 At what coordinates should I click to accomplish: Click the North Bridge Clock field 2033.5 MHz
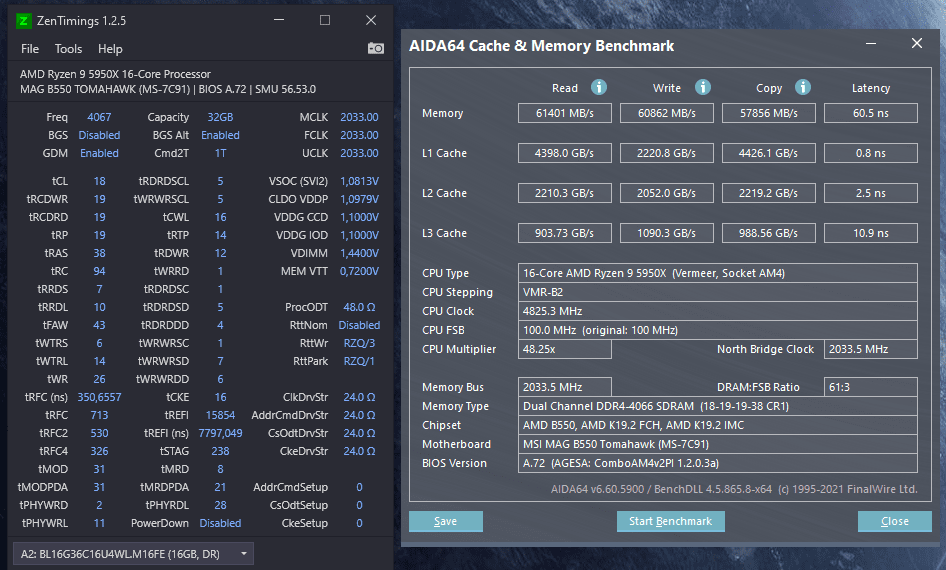pyautogui.click(x=871, y=349)
